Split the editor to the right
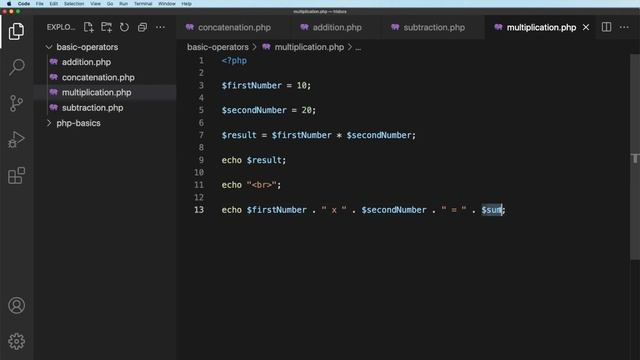Screen dimensions: 640x360 (607, 27)
